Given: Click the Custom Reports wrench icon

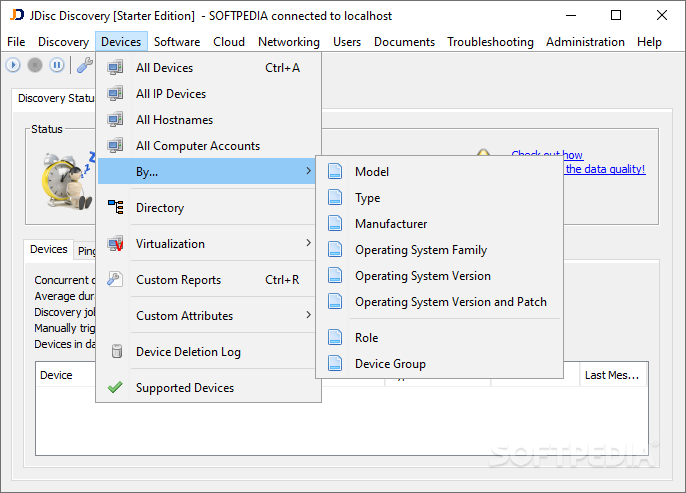Looking at the screenshot, I should 115,279.
